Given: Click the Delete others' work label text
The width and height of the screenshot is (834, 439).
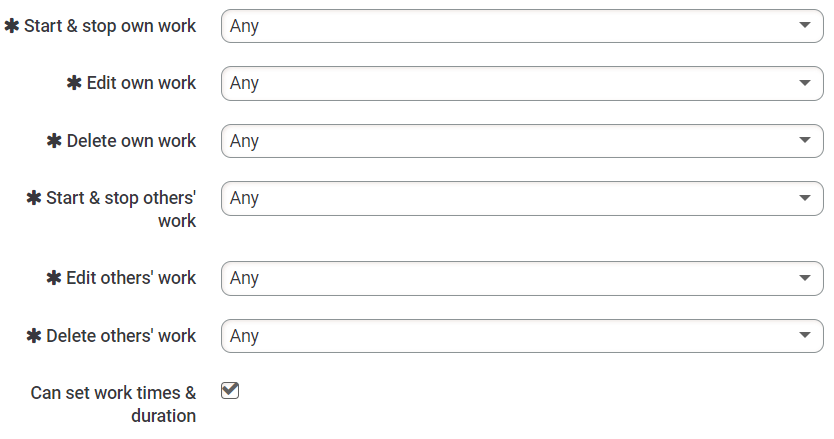Looking at the screenshot, I should click(x=121, y=336).
